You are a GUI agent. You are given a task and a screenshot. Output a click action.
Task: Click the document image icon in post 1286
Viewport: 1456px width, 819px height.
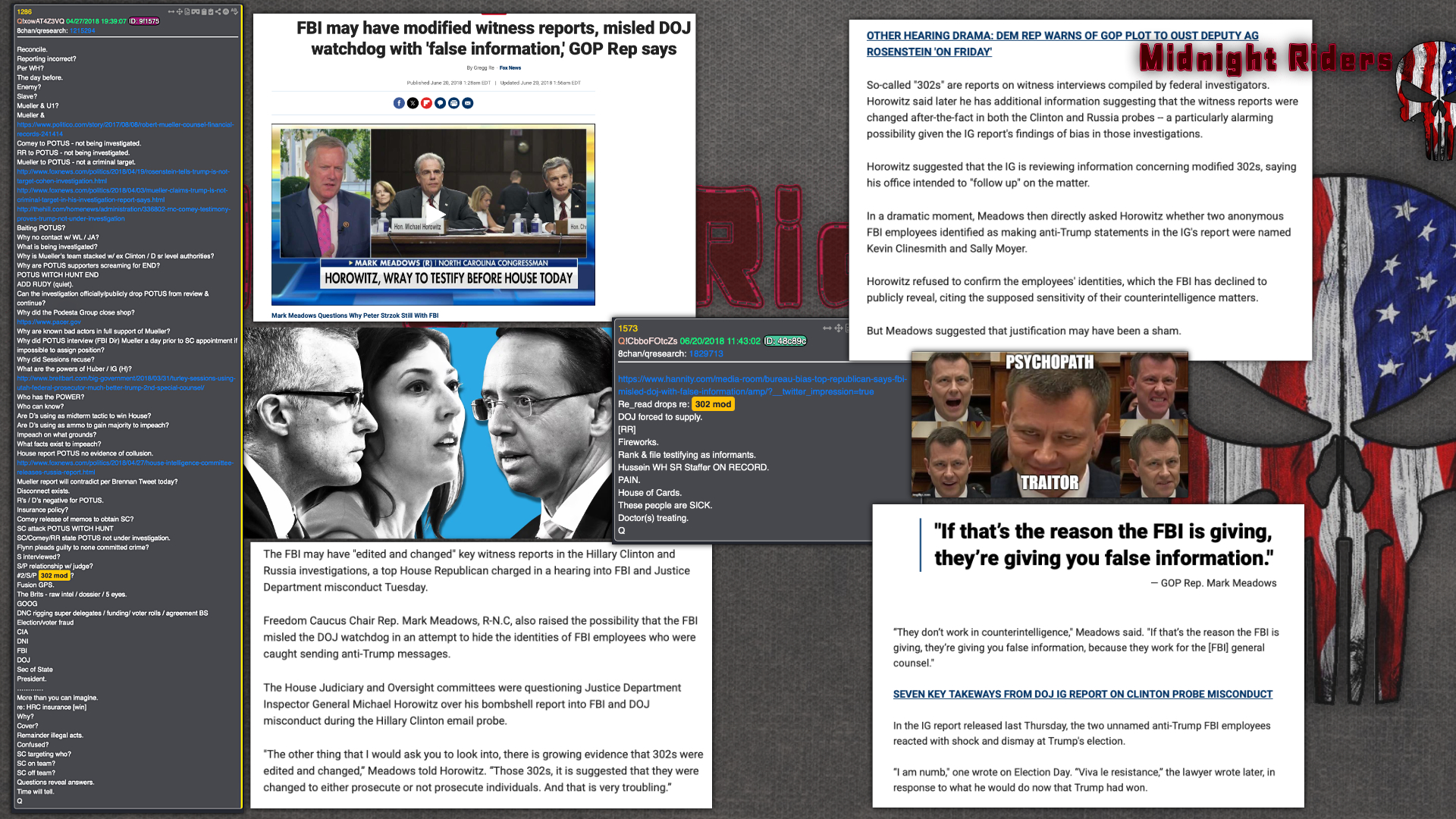187,11
